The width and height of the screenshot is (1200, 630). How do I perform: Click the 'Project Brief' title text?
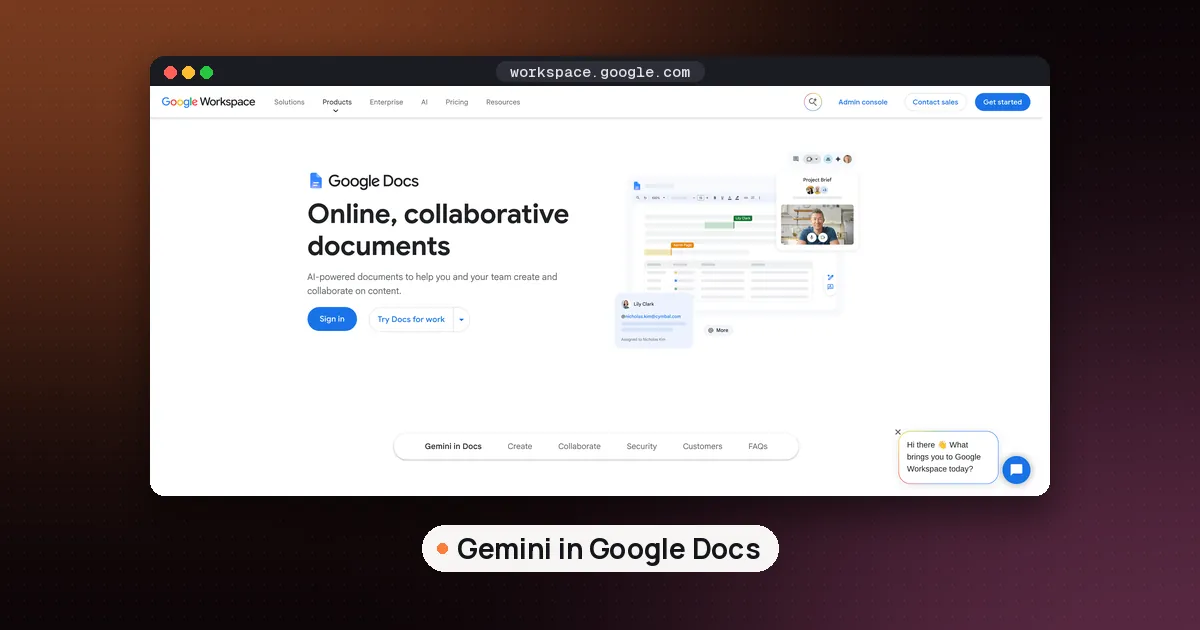click(817, 180)
